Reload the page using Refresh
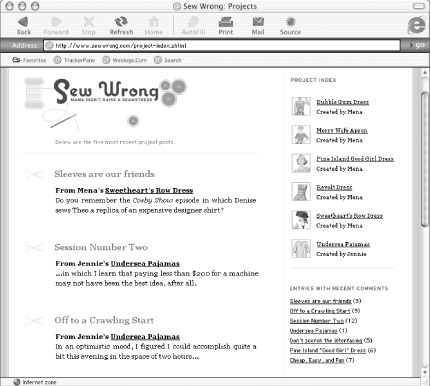This screenshot has height=386, width=431. point(121,26)
